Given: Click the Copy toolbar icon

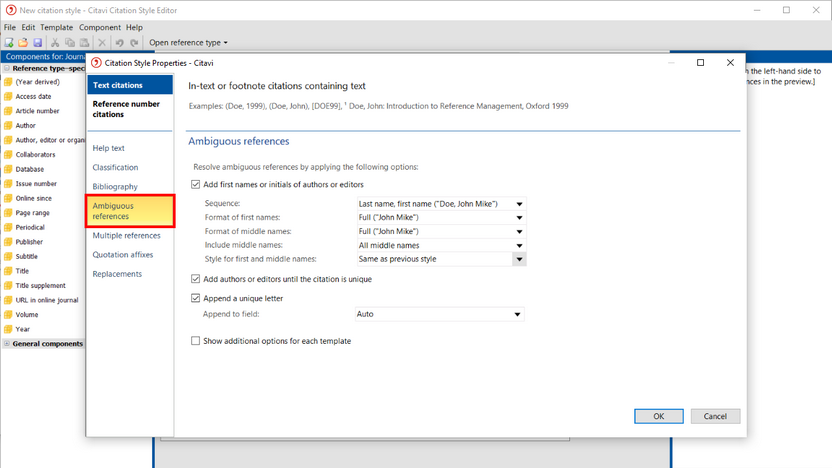Looking at the screenshot, I should coord(70,42).
